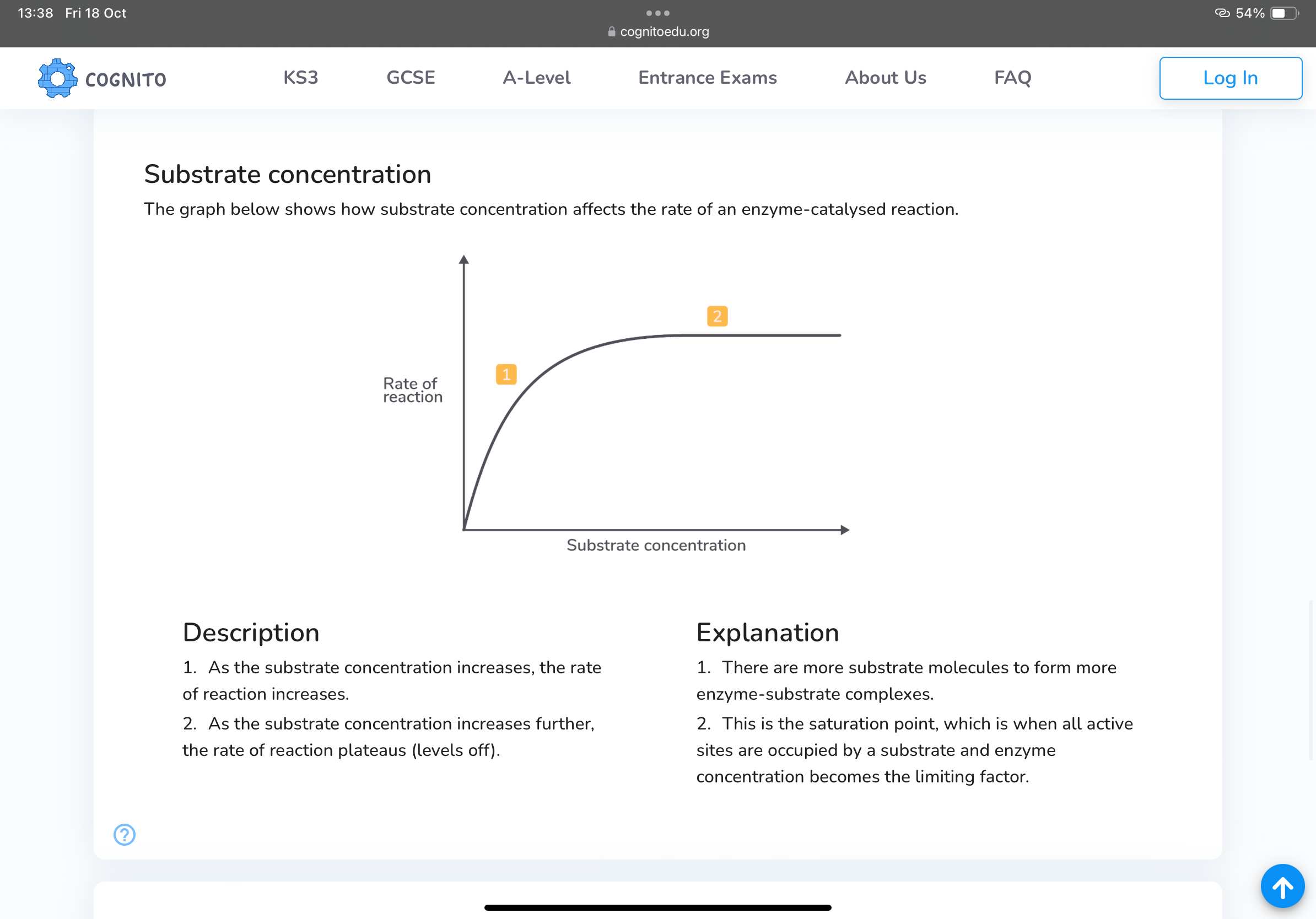Tap the three-dot multitasking menu
Viewport: 1316px width, 919px height.
[x=657, y=13]
